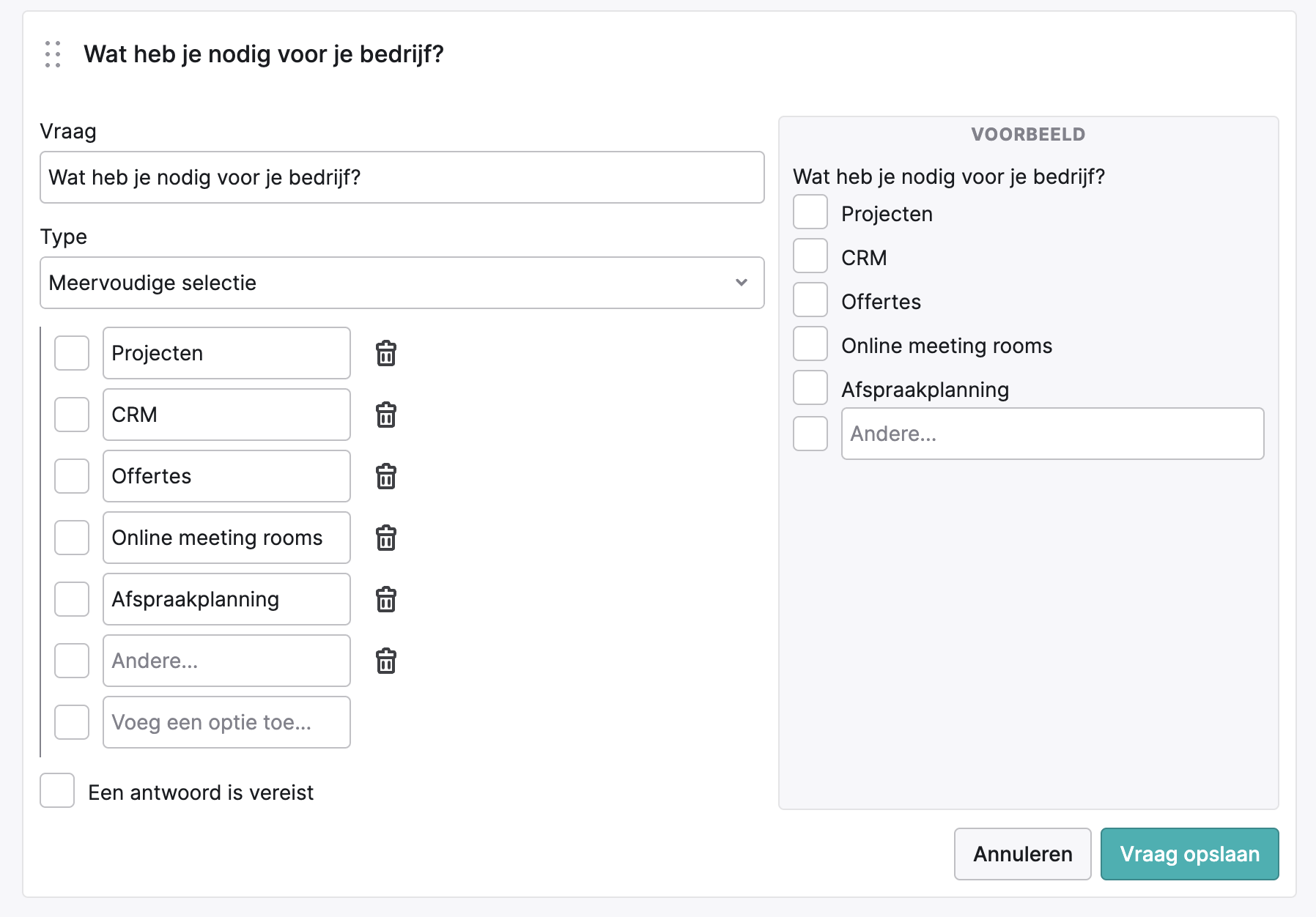Click the Vraag text input field
The height and width of the screenshot is (917, 1316).
point(402,177)
